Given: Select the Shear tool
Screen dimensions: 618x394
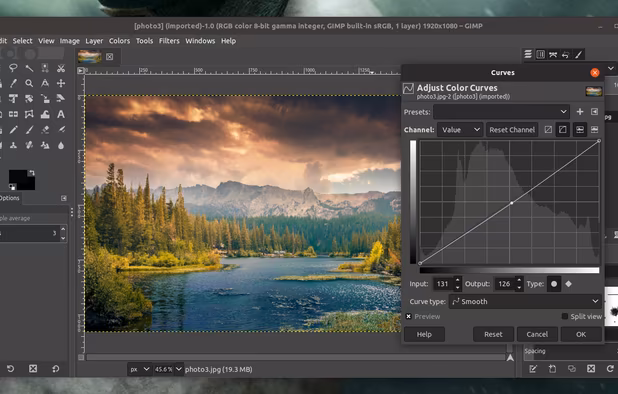Looking at the screenshot, I should click(61, 98).
